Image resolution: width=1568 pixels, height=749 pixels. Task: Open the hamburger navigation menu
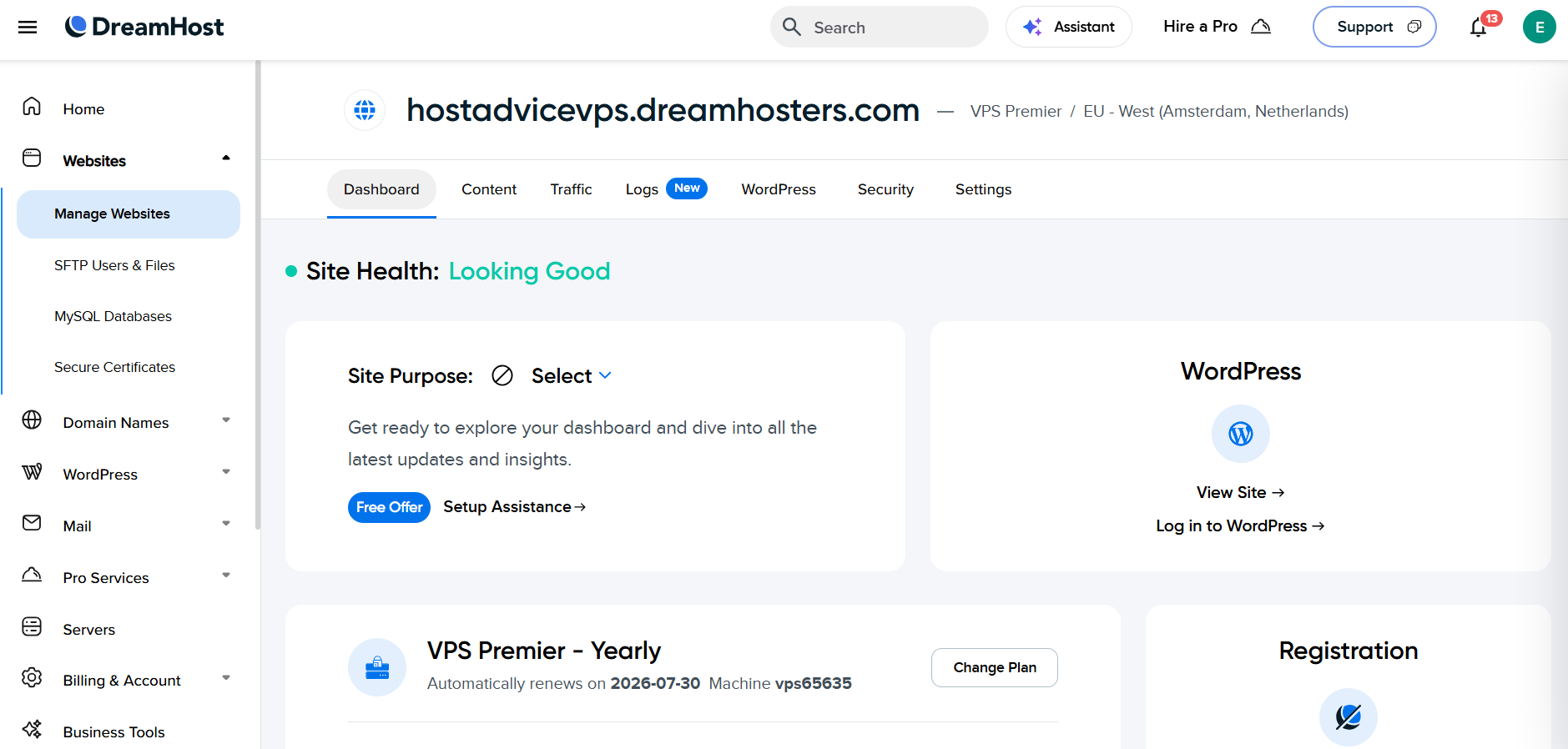pos(28,28)
